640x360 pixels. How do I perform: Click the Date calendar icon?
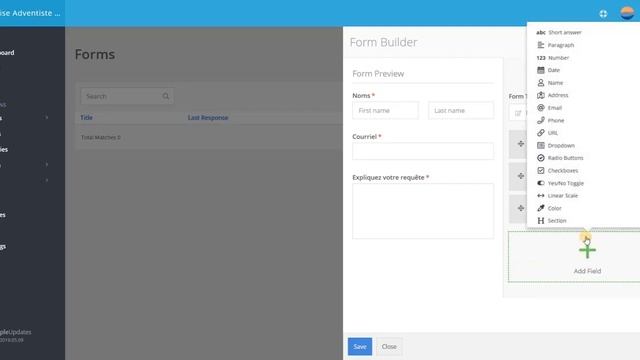(x=541, y=70)
